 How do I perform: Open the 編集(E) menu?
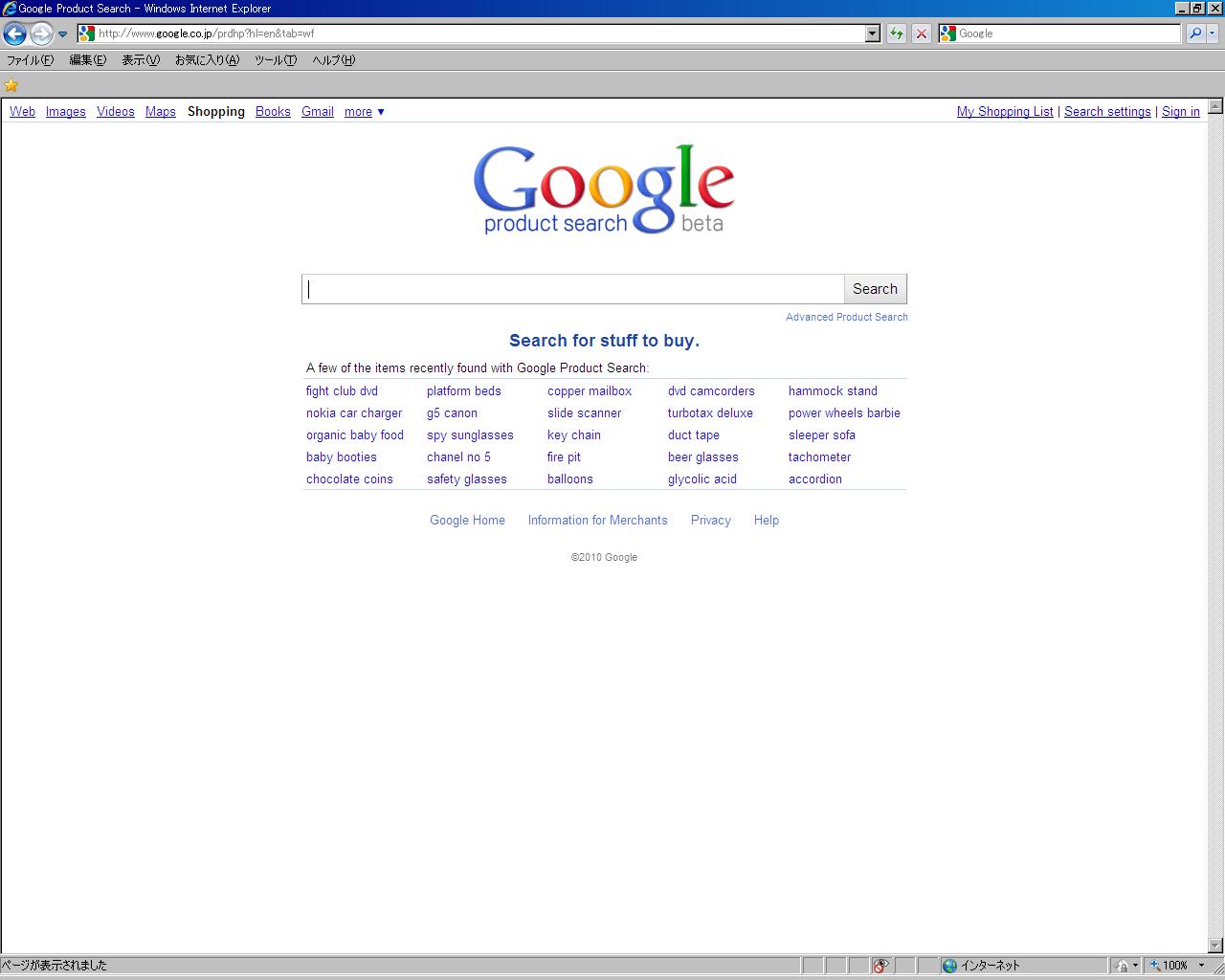87,60
